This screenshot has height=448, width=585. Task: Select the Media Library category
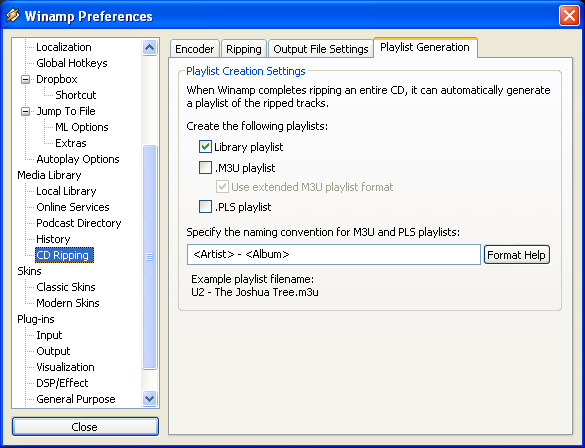tap(49, 175)
